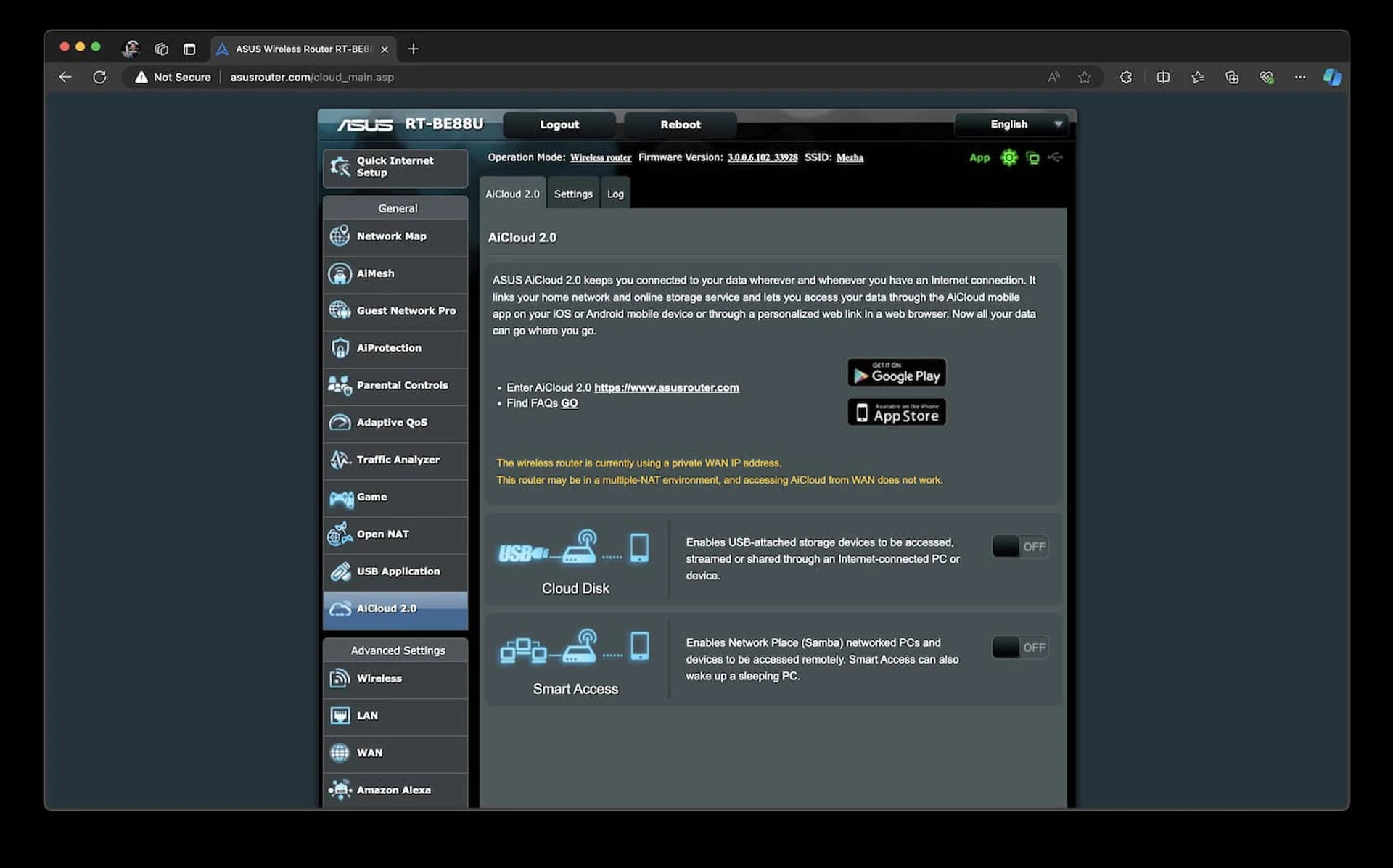Image resolution: width=1393 pixels, height=868 pixels.
Task: Open the https://www.asusrouter.com link
Action: point(666,388)
